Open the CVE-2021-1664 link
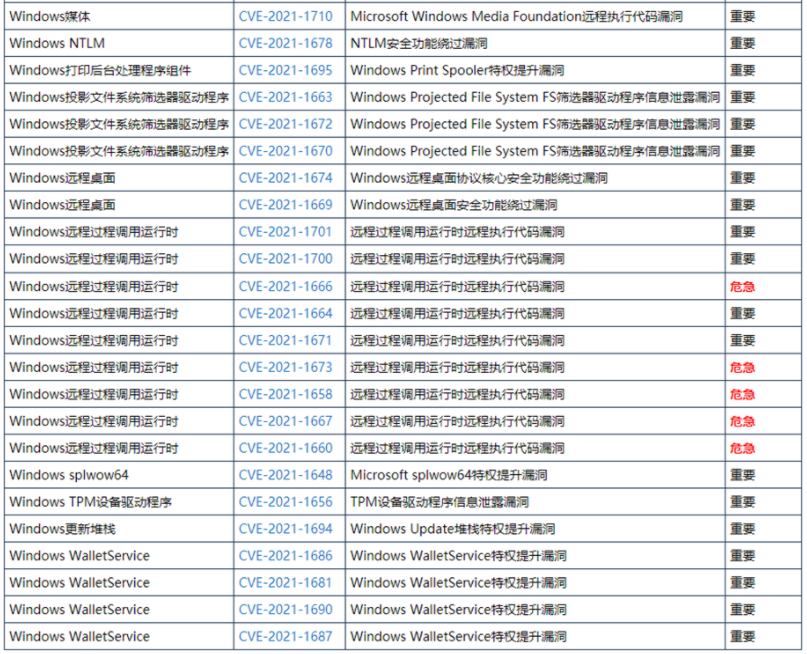Image resolution: width=807 pixels, height=654 pixels. pyautogui.click(x=286, y=313)
